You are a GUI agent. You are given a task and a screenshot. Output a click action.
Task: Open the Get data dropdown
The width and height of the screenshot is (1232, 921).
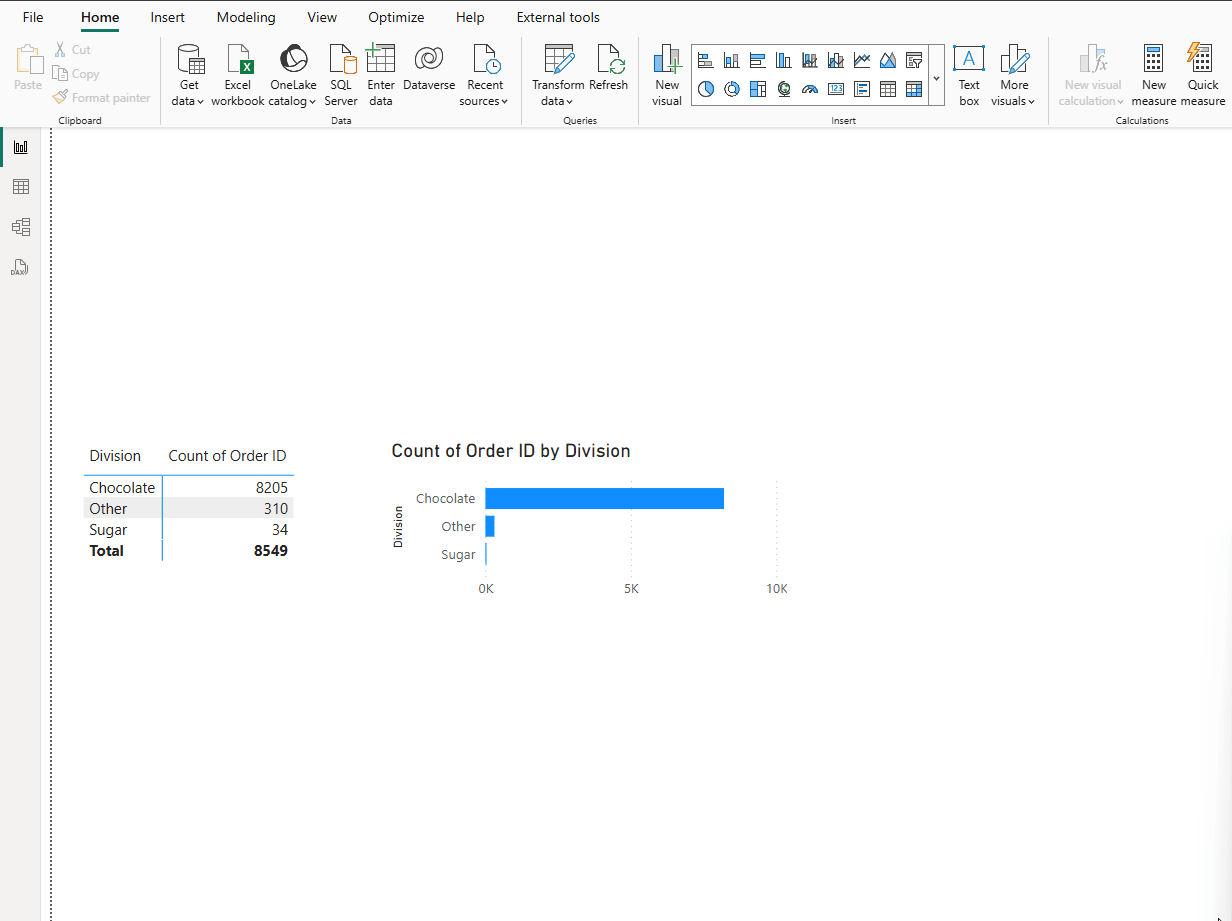(x=189, y=76)
